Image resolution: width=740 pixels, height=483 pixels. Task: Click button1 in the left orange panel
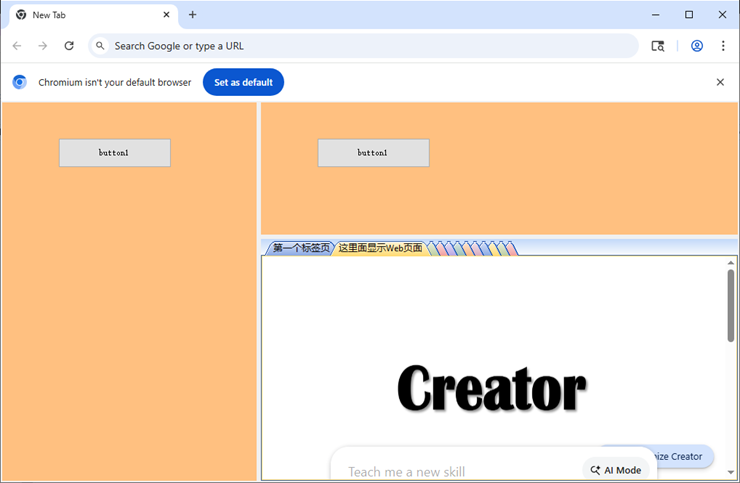tap(115, 153)
